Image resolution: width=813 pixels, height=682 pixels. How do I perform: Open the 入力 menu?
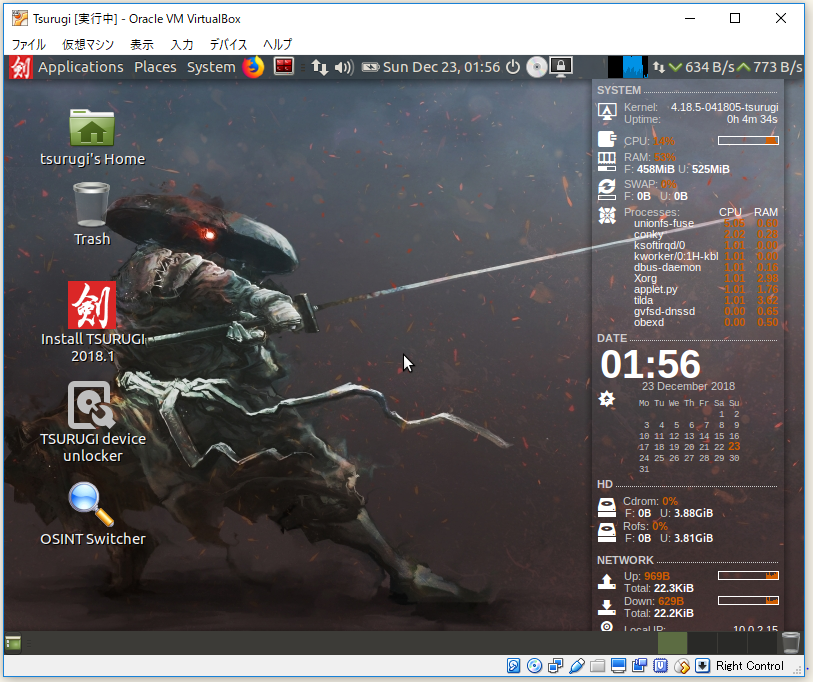[x=182, y=45]
